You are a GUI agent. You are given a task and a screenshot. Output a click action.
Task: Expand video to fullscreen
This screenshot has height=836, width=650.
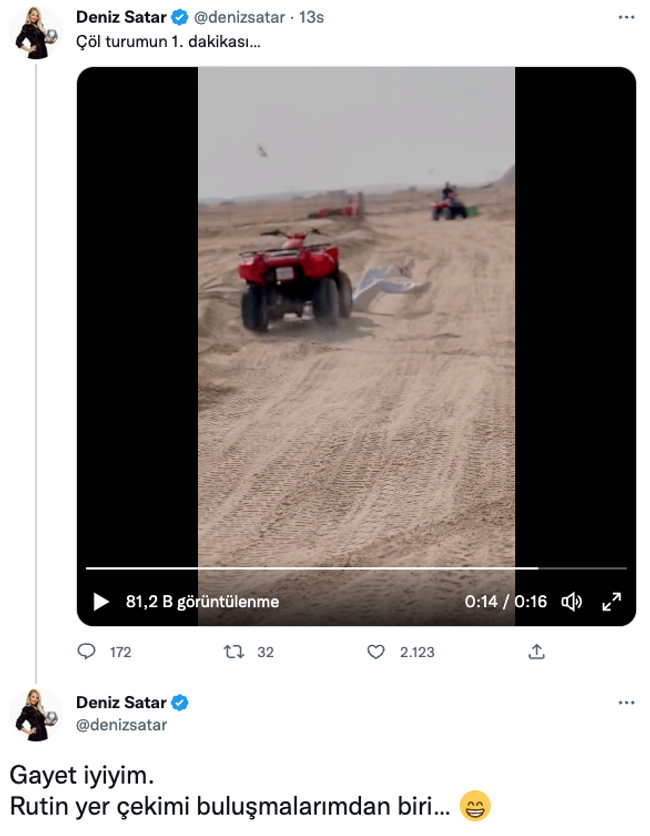(610, 602)
